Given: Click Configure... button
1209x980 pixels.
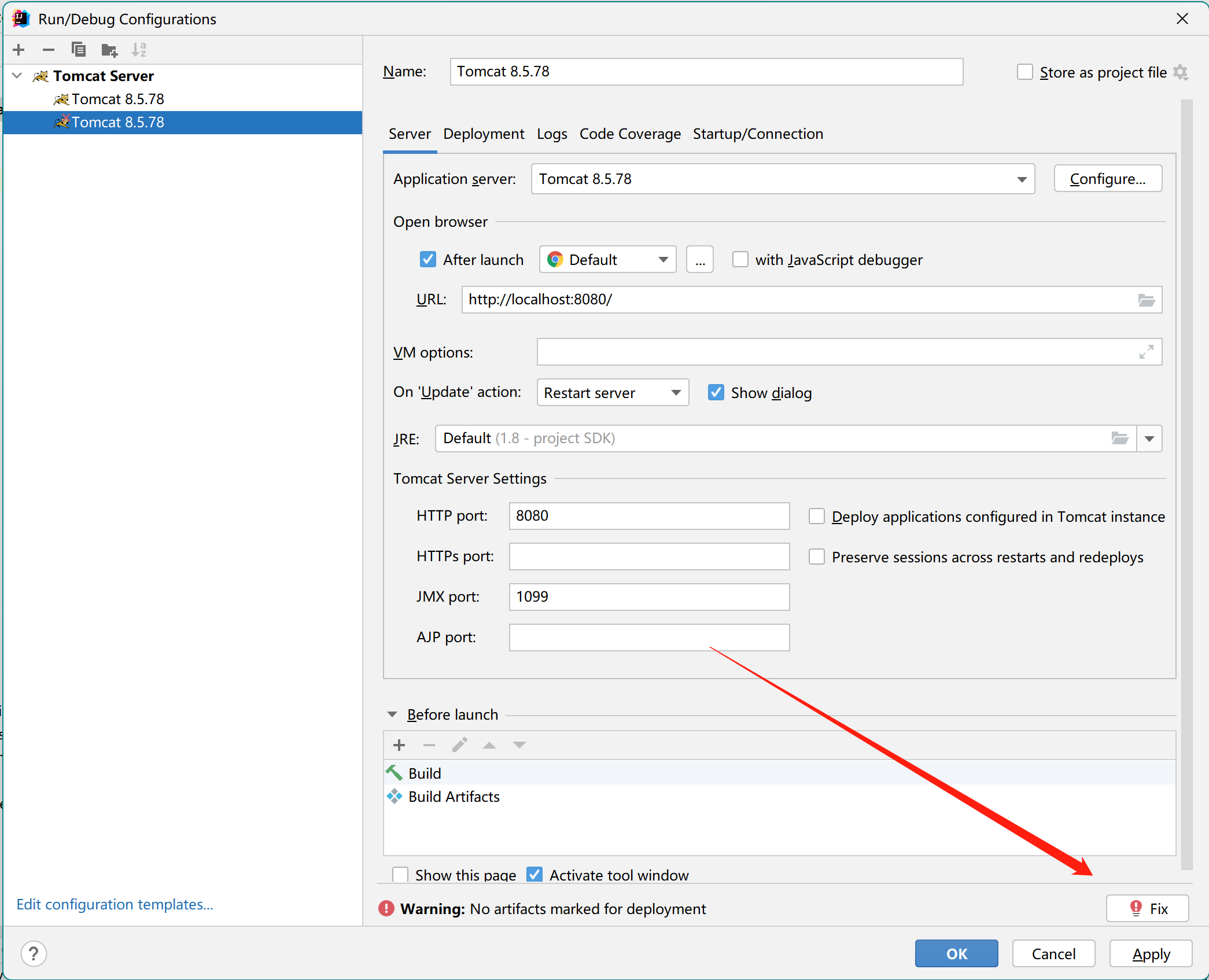Looking at the screenshot, I should tap(1108, 179).
